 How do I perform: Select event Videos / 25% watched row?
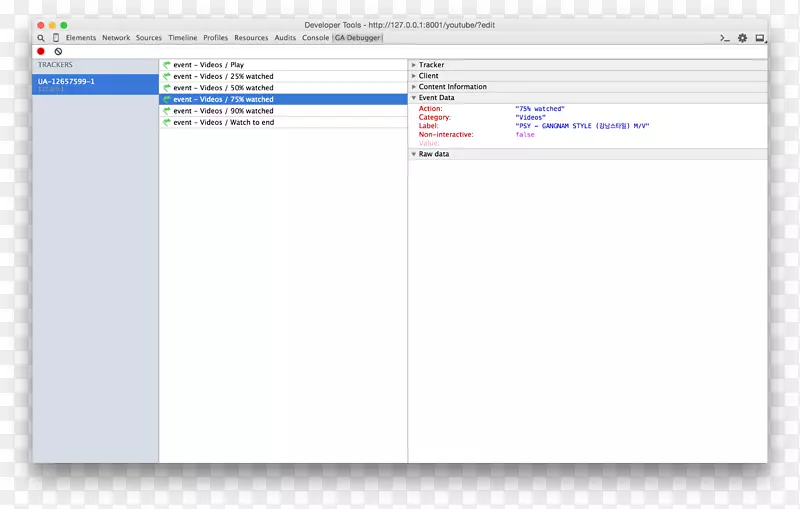point(283,77)
